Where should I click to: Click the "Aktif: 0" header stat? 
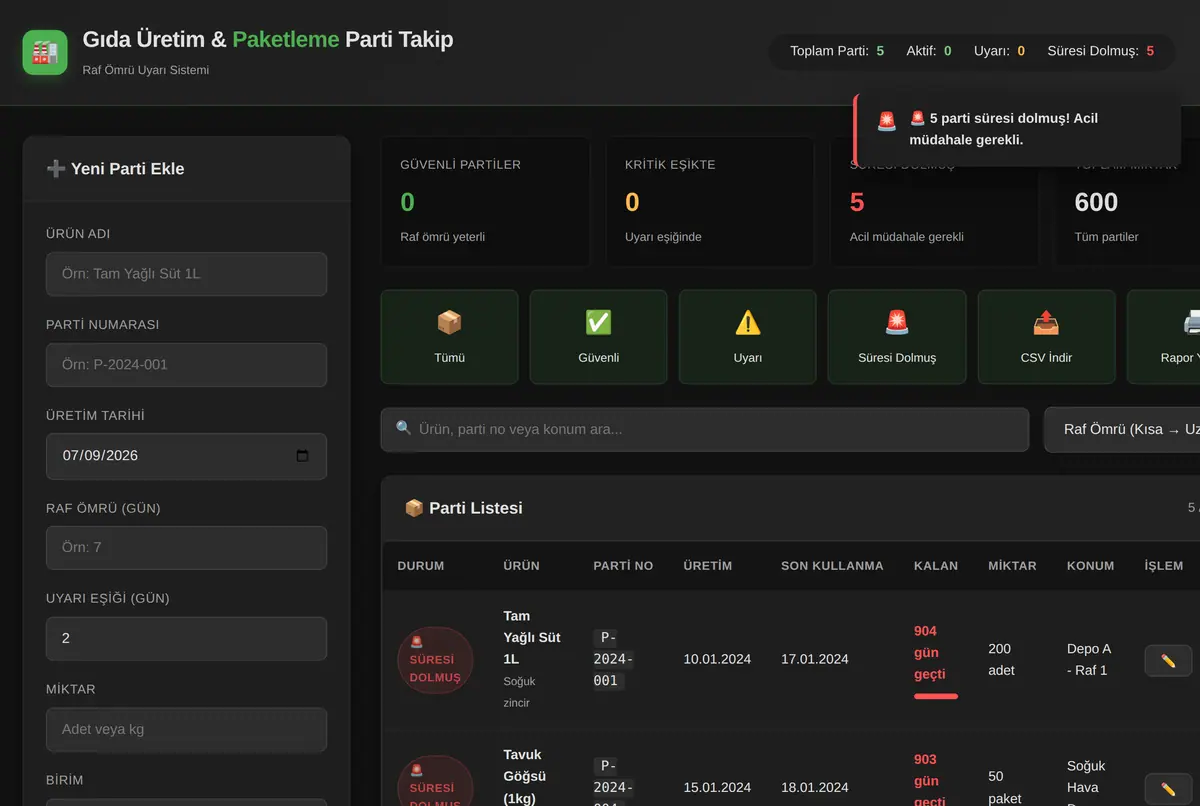pyautogui.click(x=929, y=51)
